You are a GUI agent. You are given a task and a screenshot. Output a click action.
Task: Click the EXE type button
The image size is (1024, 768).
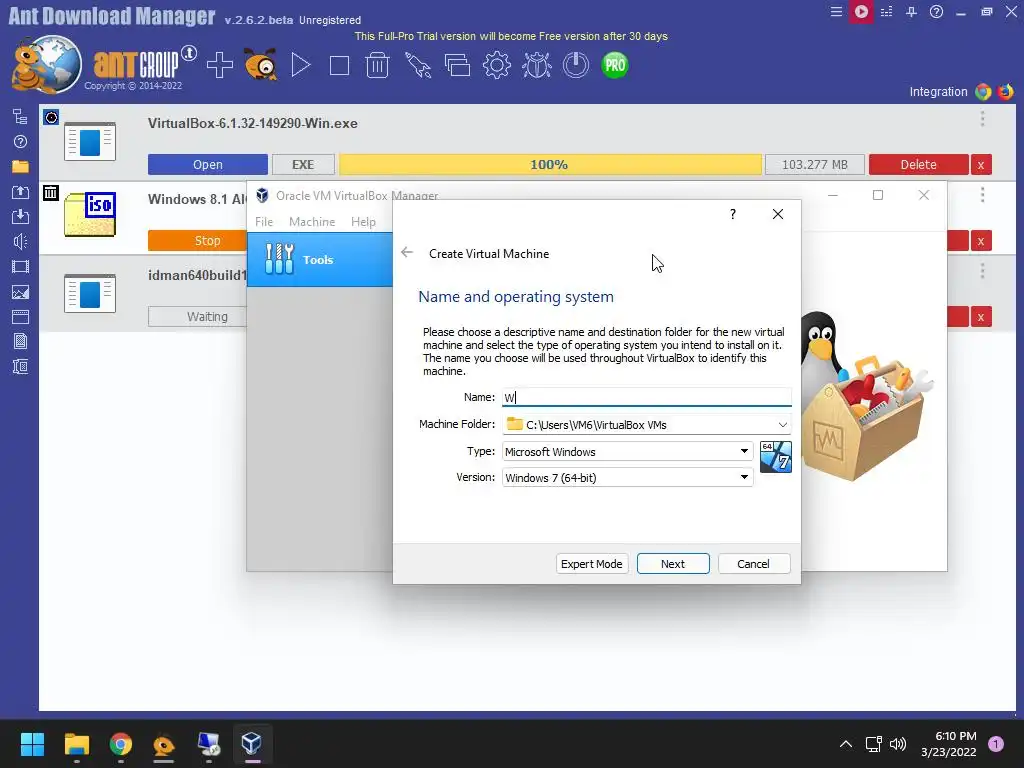click(303, 165)
